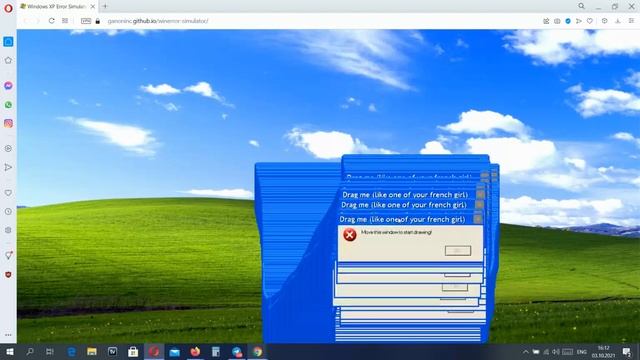Select the Windows XP Error Simulator tab
This screenshot has height=360, width=640.
[x=58, y=7]
